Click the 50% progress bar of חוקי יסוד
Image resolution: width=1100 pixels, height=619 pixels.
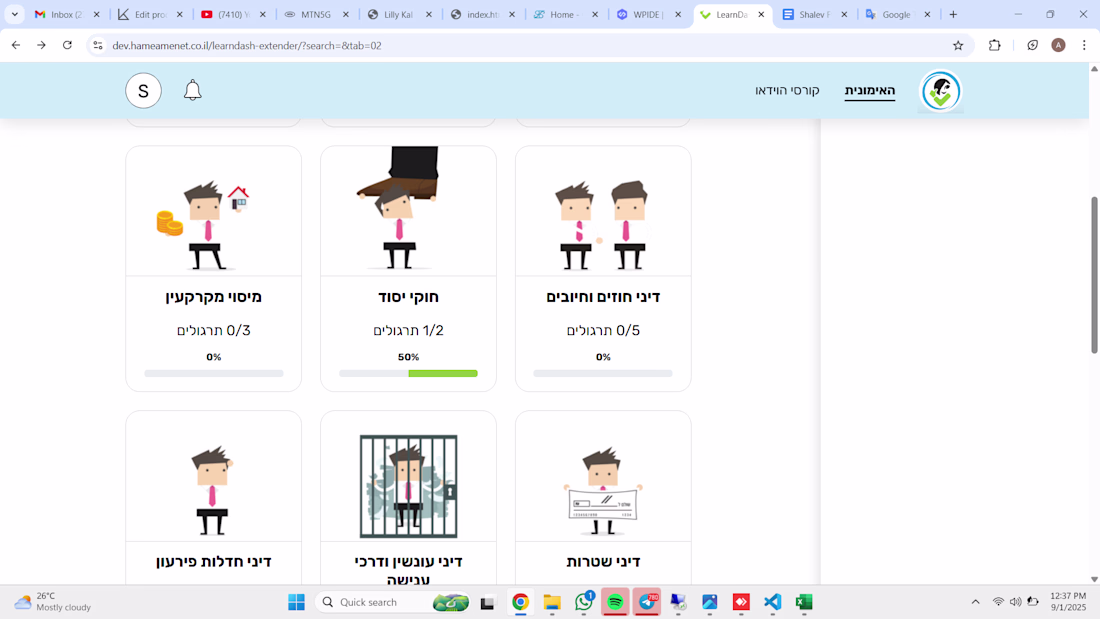pyautogui.click(x=408, y=373)
